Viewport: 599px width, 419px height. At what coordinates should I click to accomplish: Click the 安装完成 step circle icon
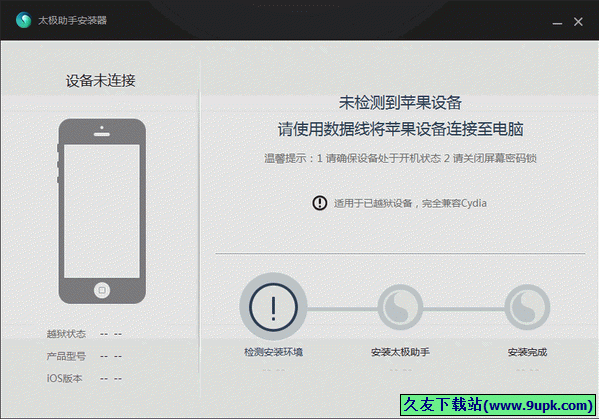click(527, 307)
